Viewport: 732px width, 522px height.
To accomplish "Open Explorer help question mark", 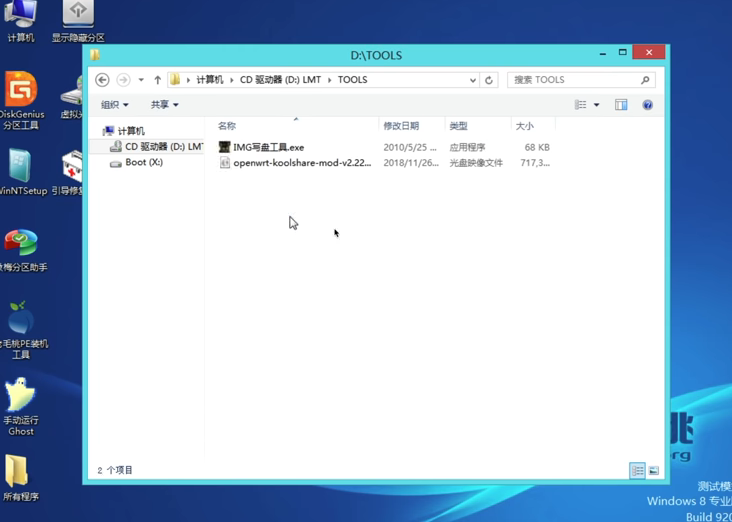I will pyautogui.click(x=647, y=105).
